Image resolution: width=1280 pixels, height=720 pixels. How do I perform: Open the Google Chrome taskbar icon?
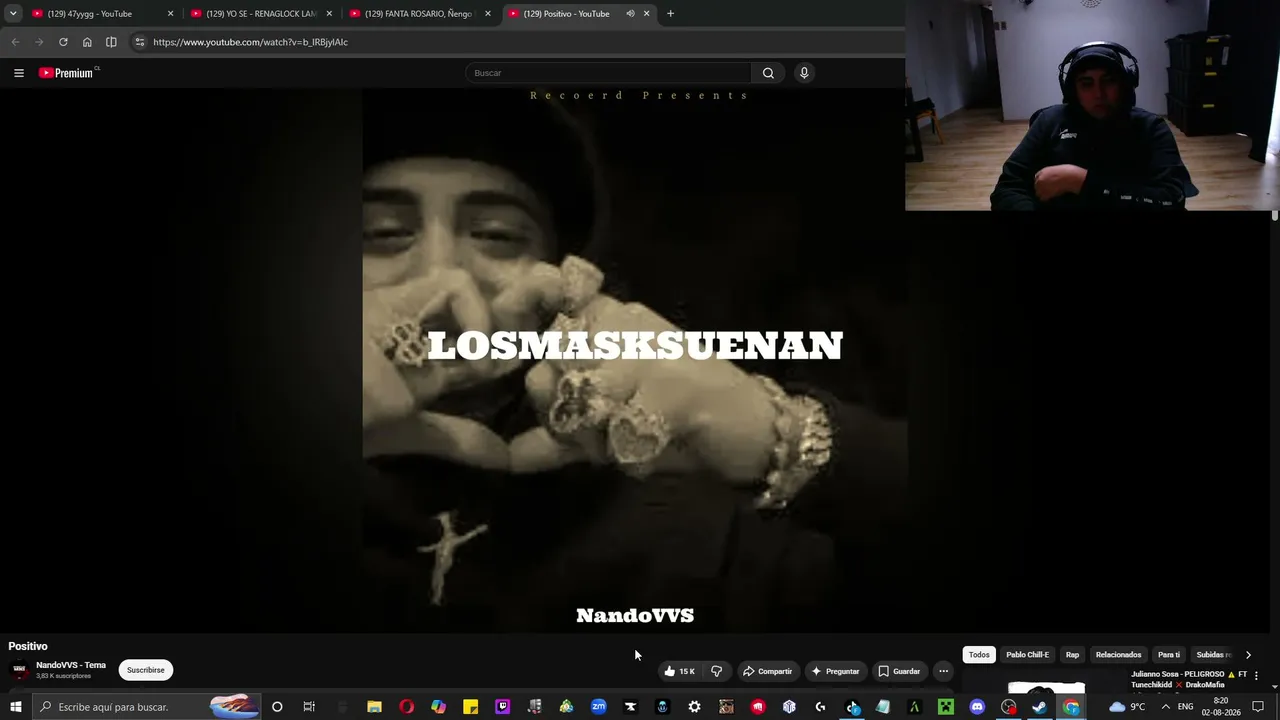coord(1071,707)
